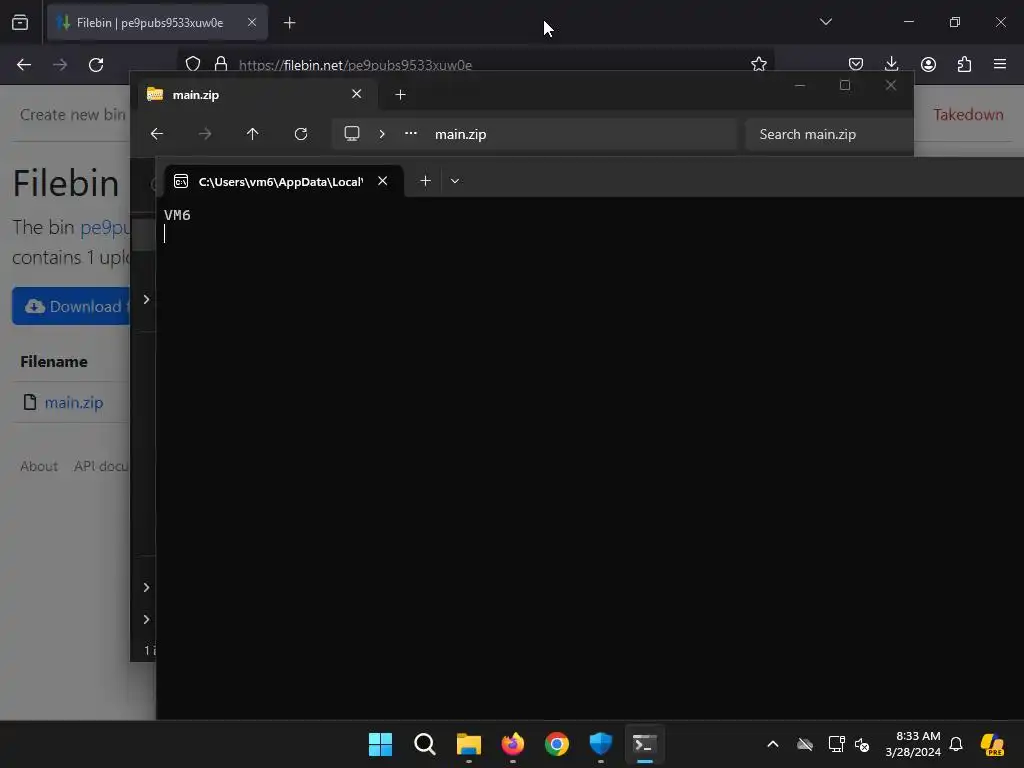This screenshot has height=768, width=1024.
Task: Bookmark this page with the star
Action: (x=758, y=64)
